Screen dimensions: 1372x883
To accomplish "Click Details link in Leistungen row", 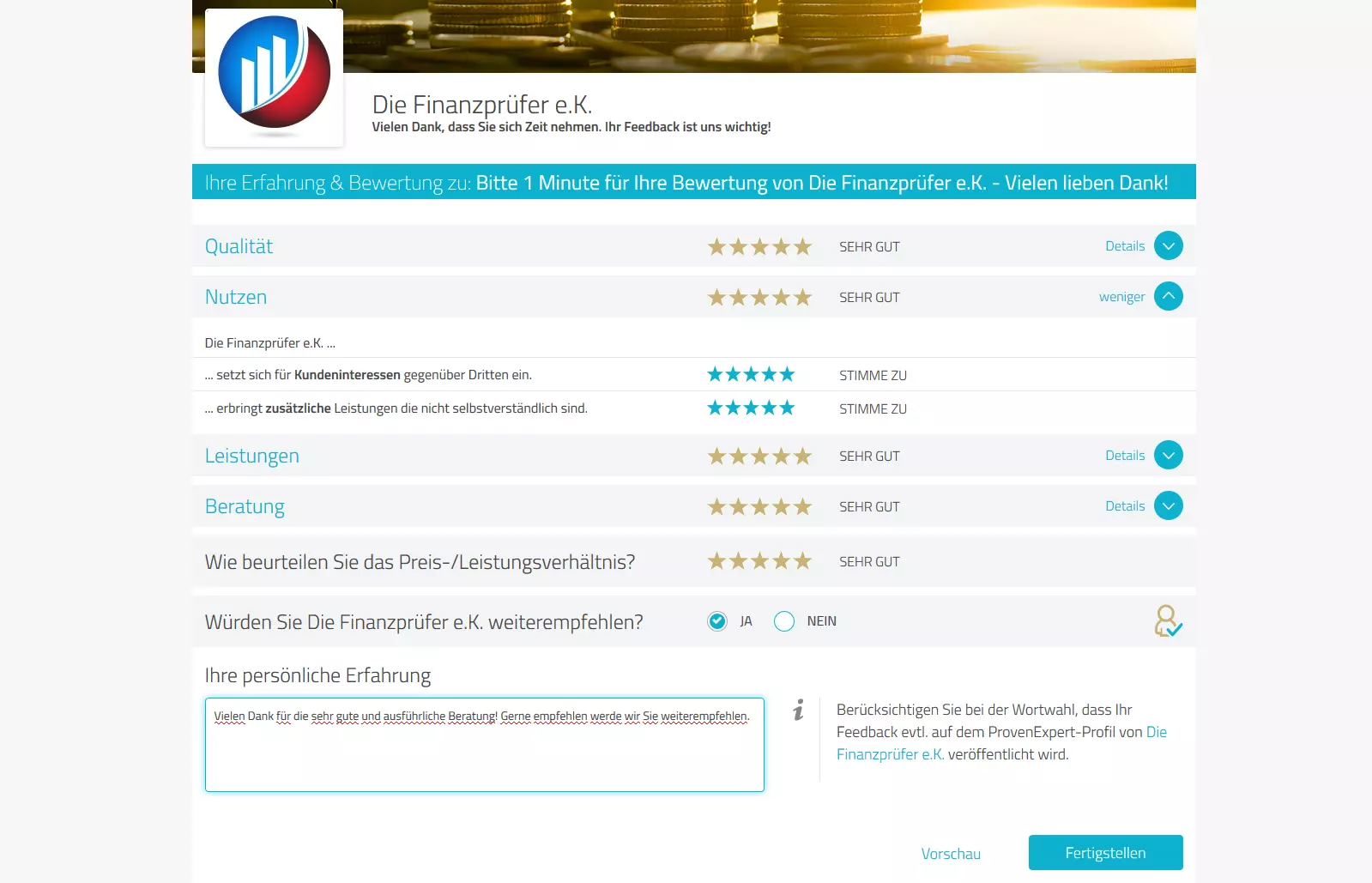I will coord(1125,456).
